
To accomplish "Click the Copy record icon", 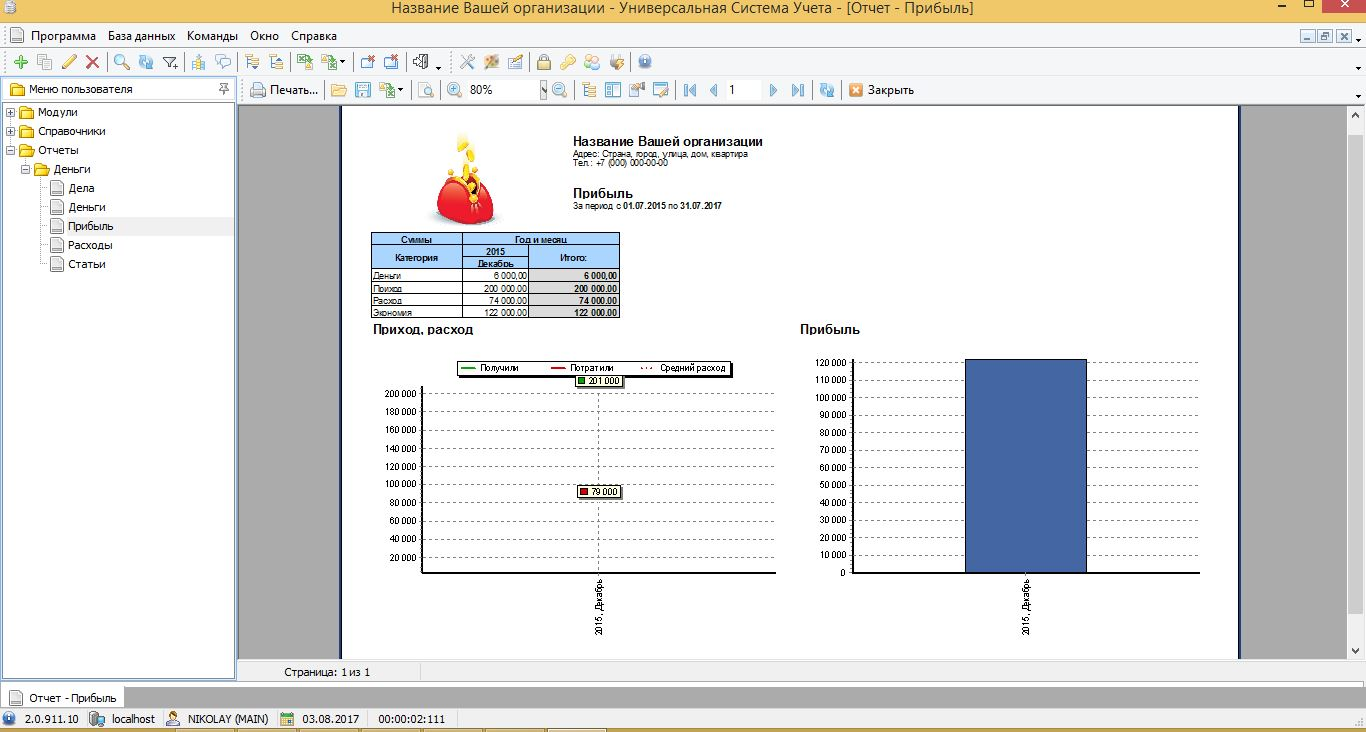I will [x=45, y=62].
